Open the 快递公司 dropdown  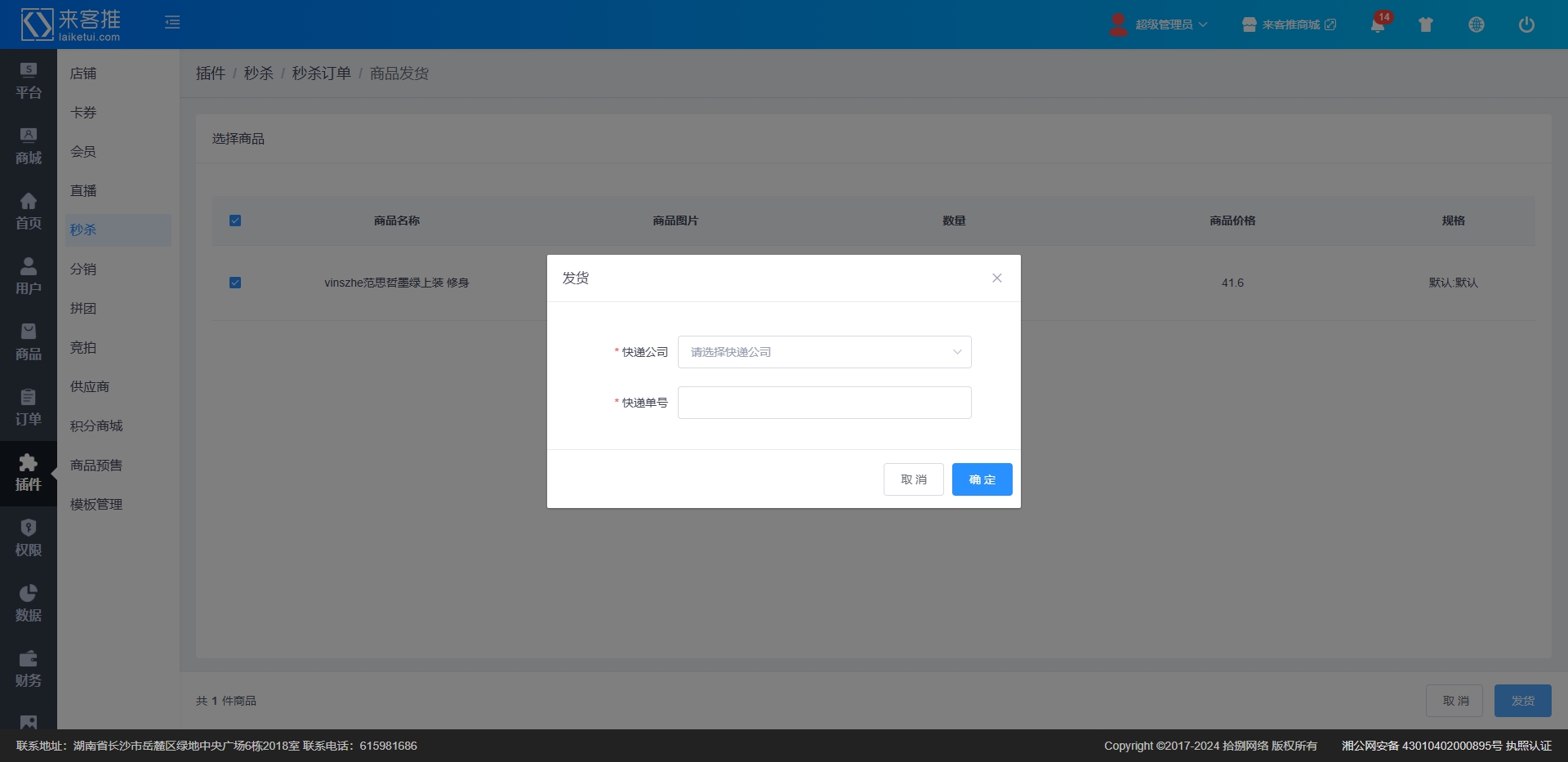pos(824,352)
